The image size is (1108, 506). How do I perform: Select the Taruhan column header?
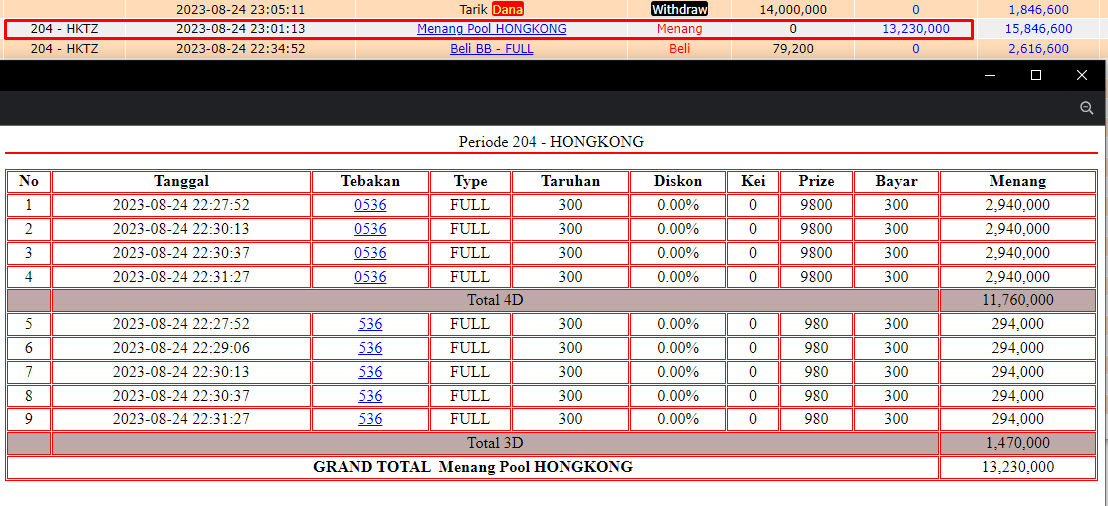tap(570, 182)
